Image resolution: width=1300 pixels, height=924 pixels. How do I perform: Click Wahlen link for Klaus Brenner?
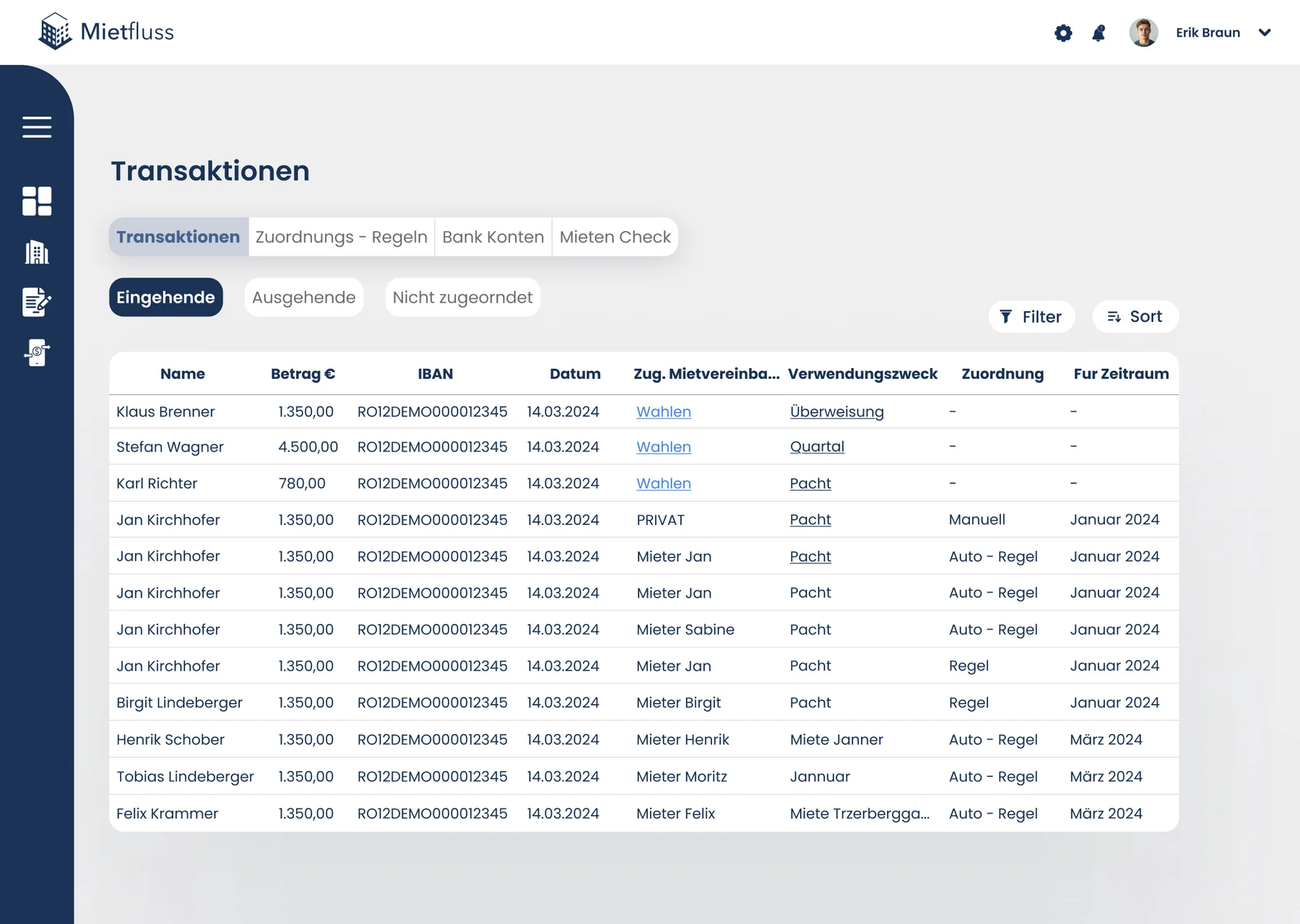pos(664,411)
